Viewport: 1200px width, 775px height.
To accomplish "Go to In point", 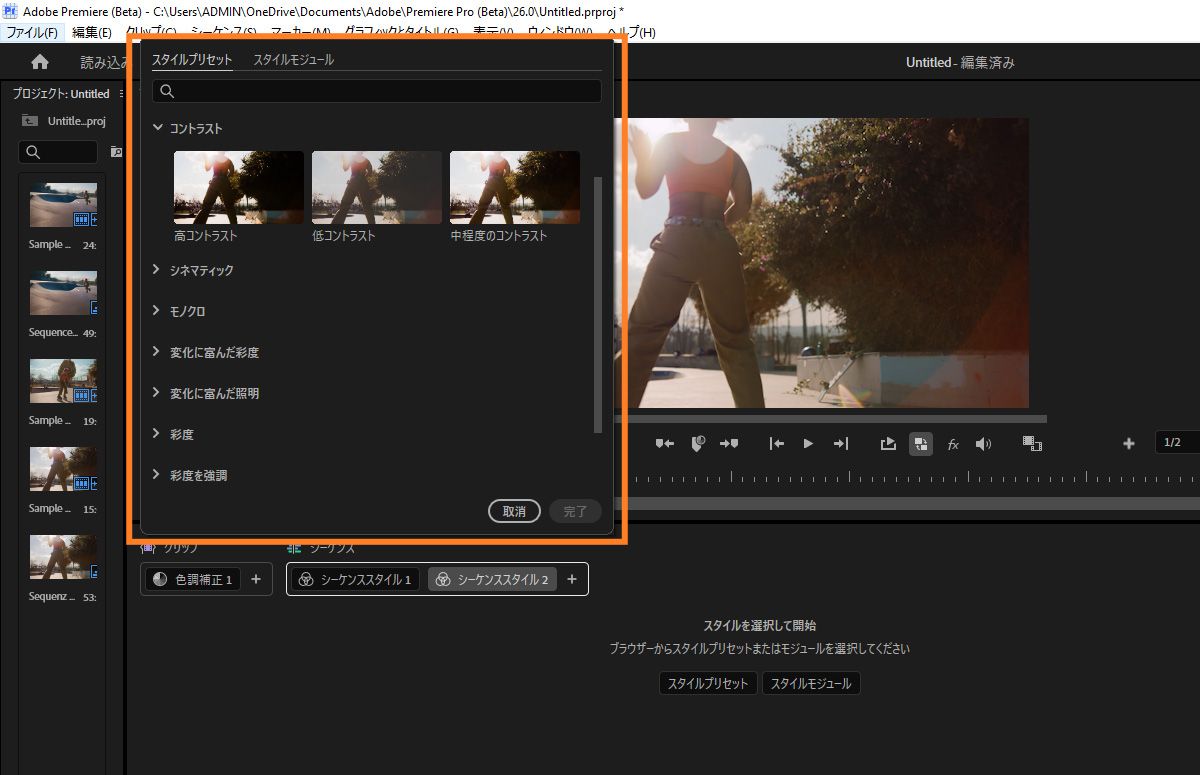I will tap(776, 444).
